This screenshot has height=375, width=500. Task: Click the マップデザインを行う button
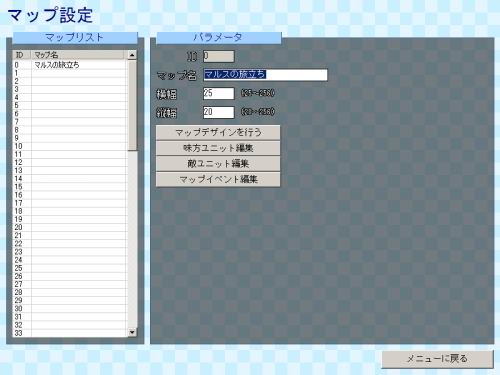pyautogui.click(x=218, y=132)
